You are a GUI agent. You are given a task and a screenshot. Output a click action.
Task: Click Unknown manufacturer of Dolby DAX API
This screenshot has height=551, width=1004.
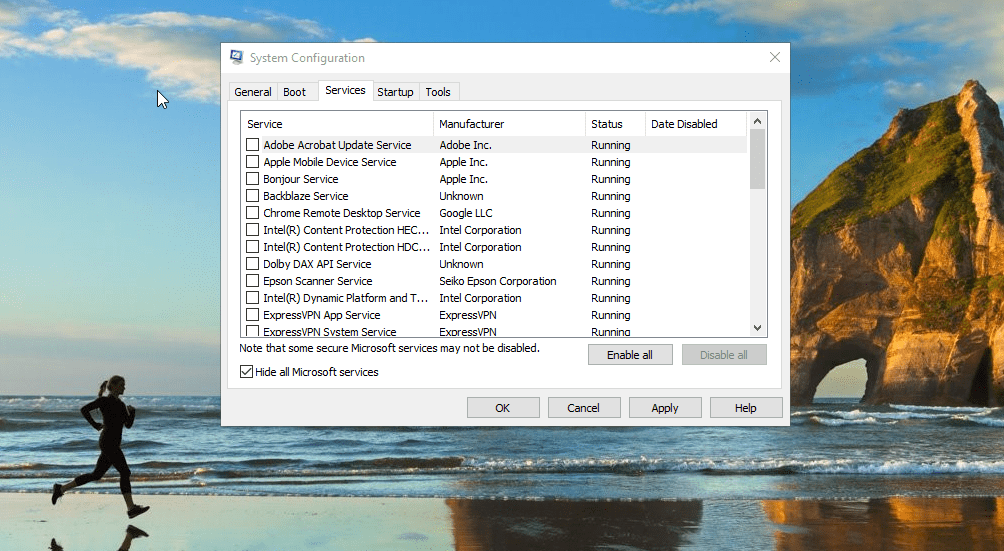(462, 264)
